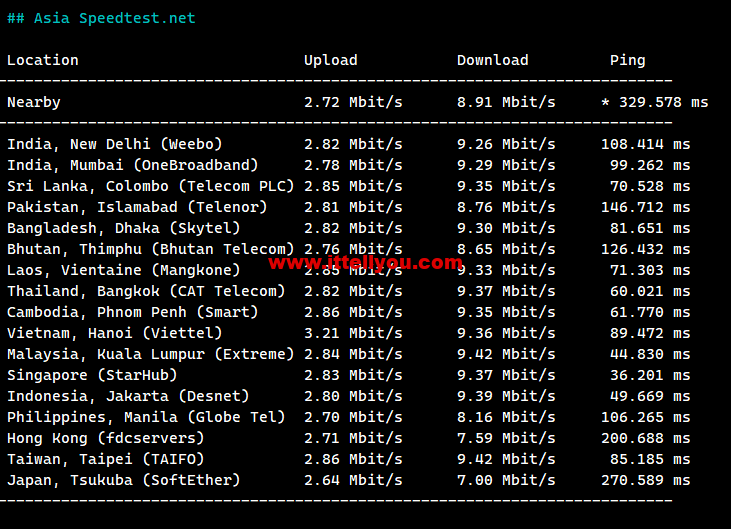Click Phnom Penh ping '61.770 ms'
The image size is (731, 529).
tap(650, 312)
